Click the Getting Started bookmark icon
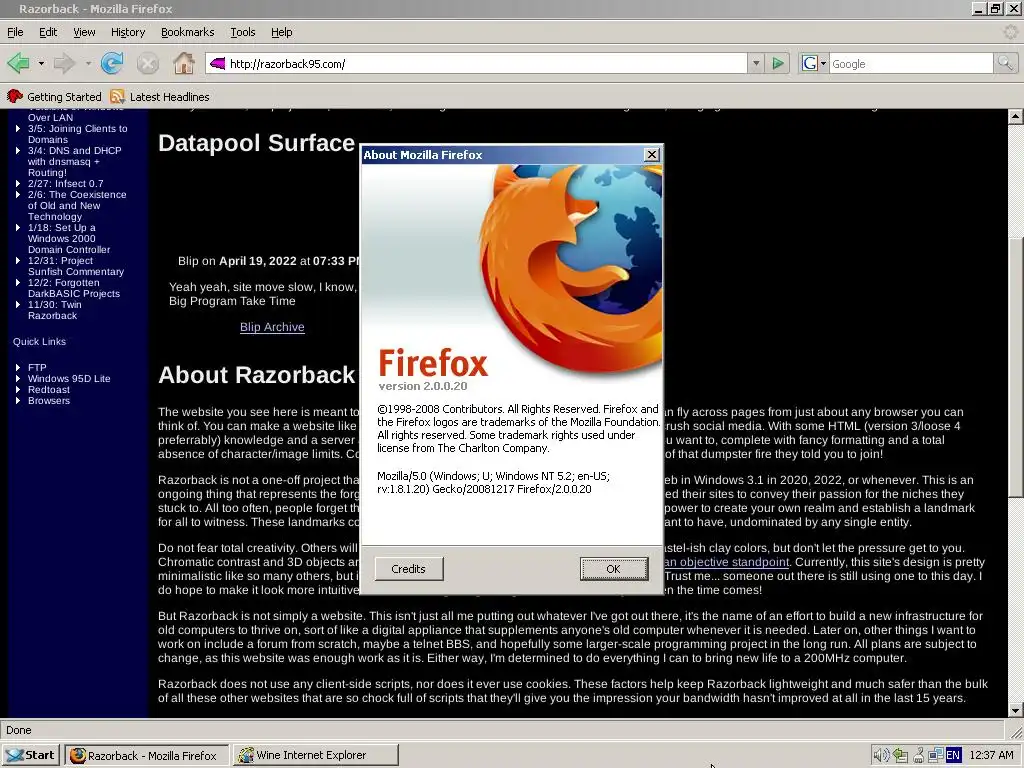The image size is (1024, 768). coord(14,97)
